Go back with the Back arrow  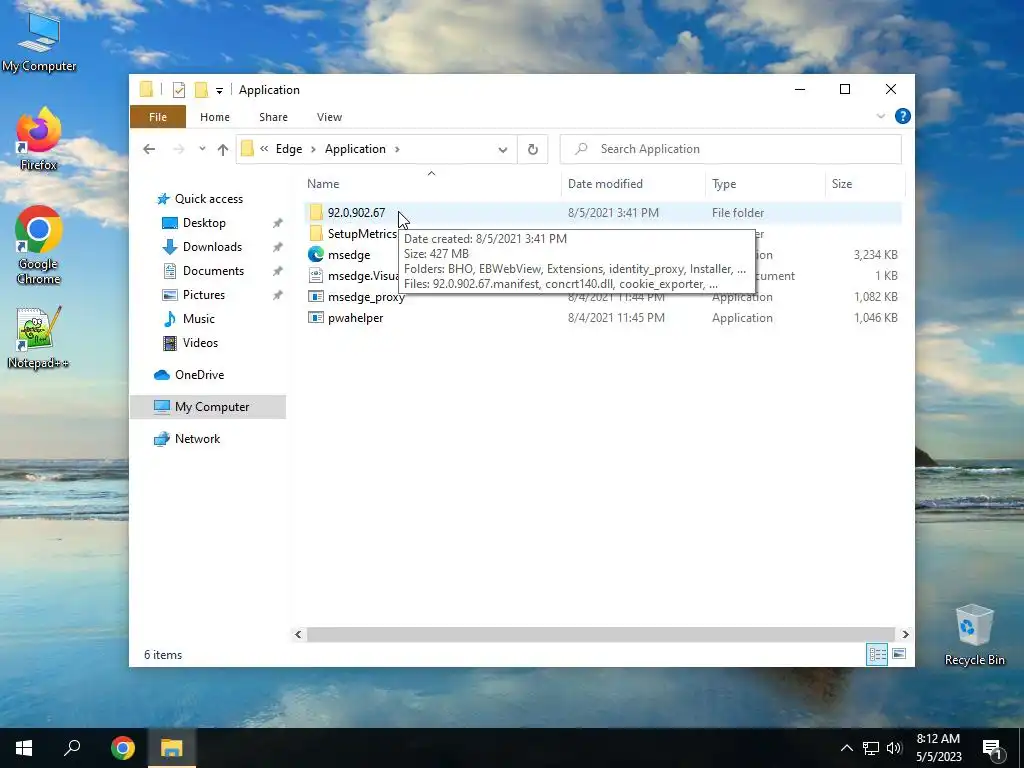click(149, 149)
